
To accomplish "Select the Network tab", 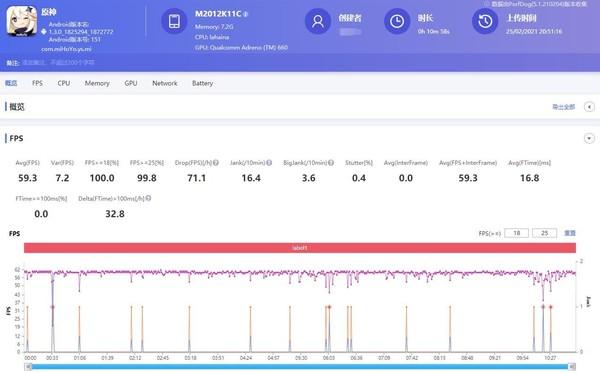I will pos(165,83).
